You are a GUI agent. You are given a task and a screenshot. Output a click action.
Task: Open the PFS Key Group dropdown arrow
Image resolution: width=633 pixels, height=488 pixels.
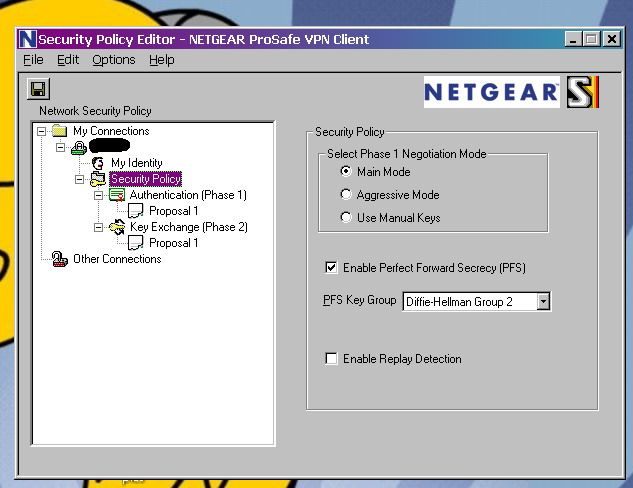543,302
